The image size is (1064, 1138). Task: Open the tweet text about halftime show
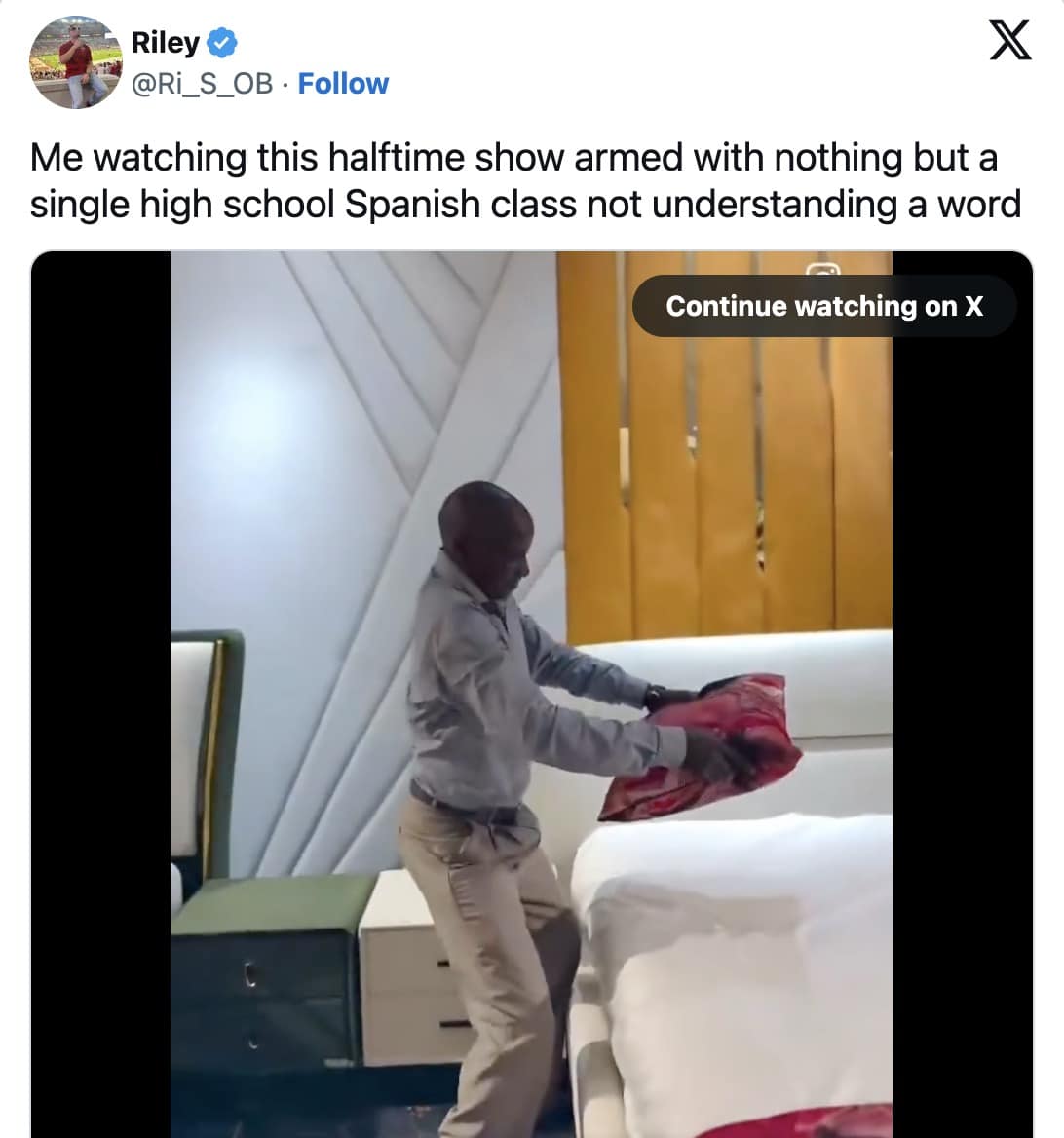coord(525,180)
